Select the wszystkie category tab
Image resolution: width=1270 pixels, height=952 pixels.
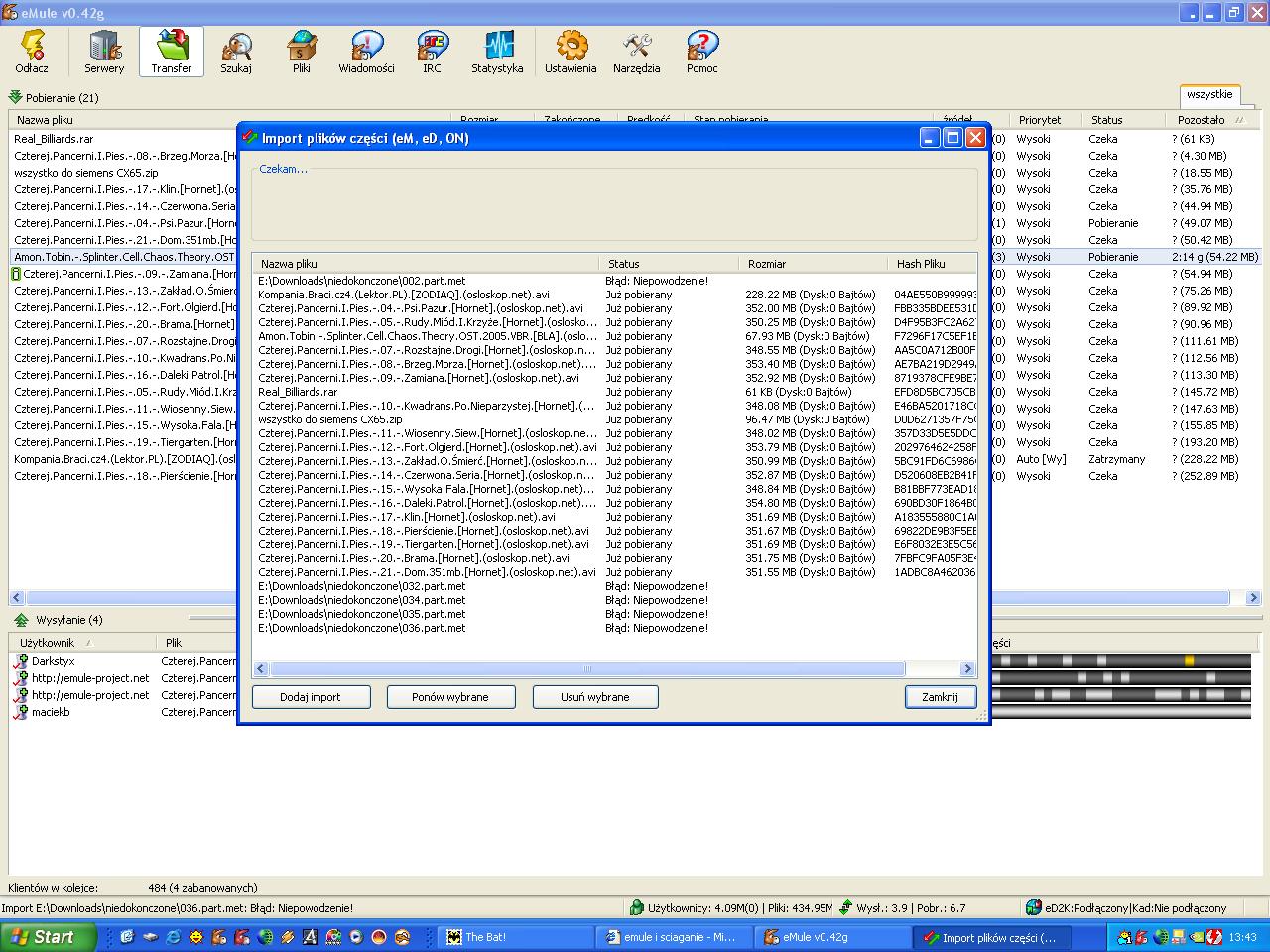point(1209,95)
